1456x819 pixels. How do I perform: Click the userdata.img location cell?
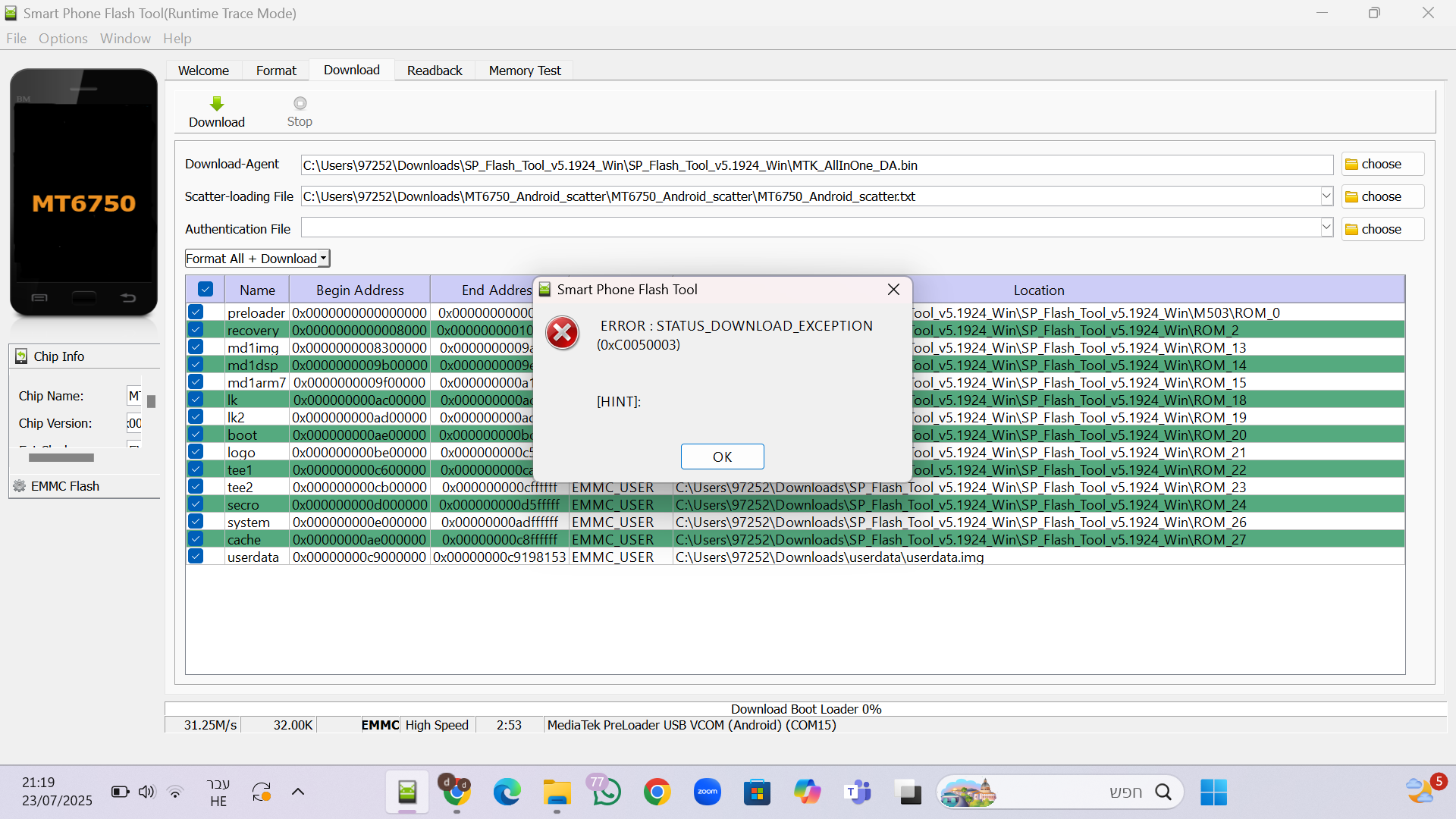[1038, 557]
